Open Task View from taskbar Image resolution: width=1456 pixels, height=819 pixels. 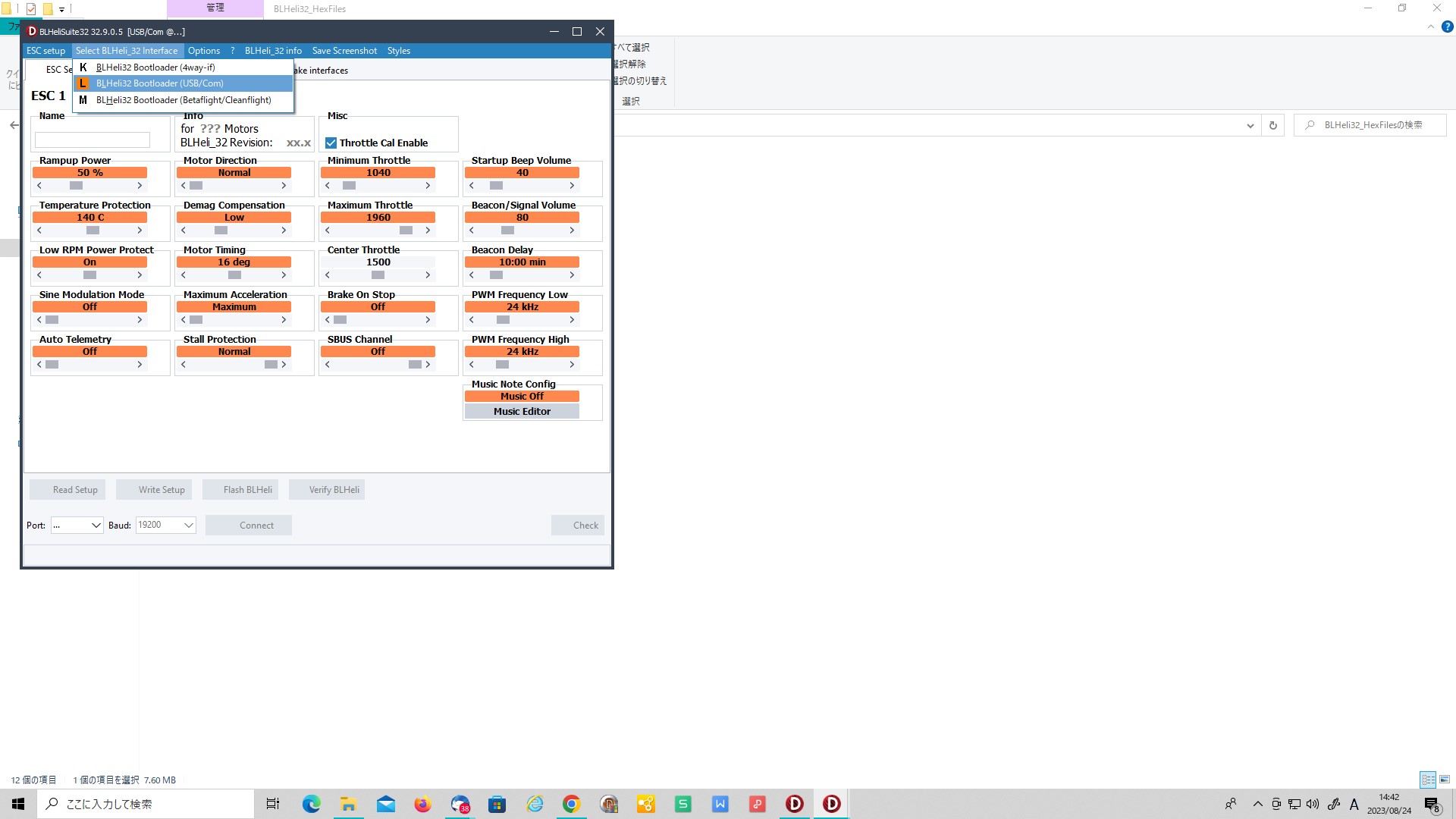pyautogui.click(x=273, y=804)
